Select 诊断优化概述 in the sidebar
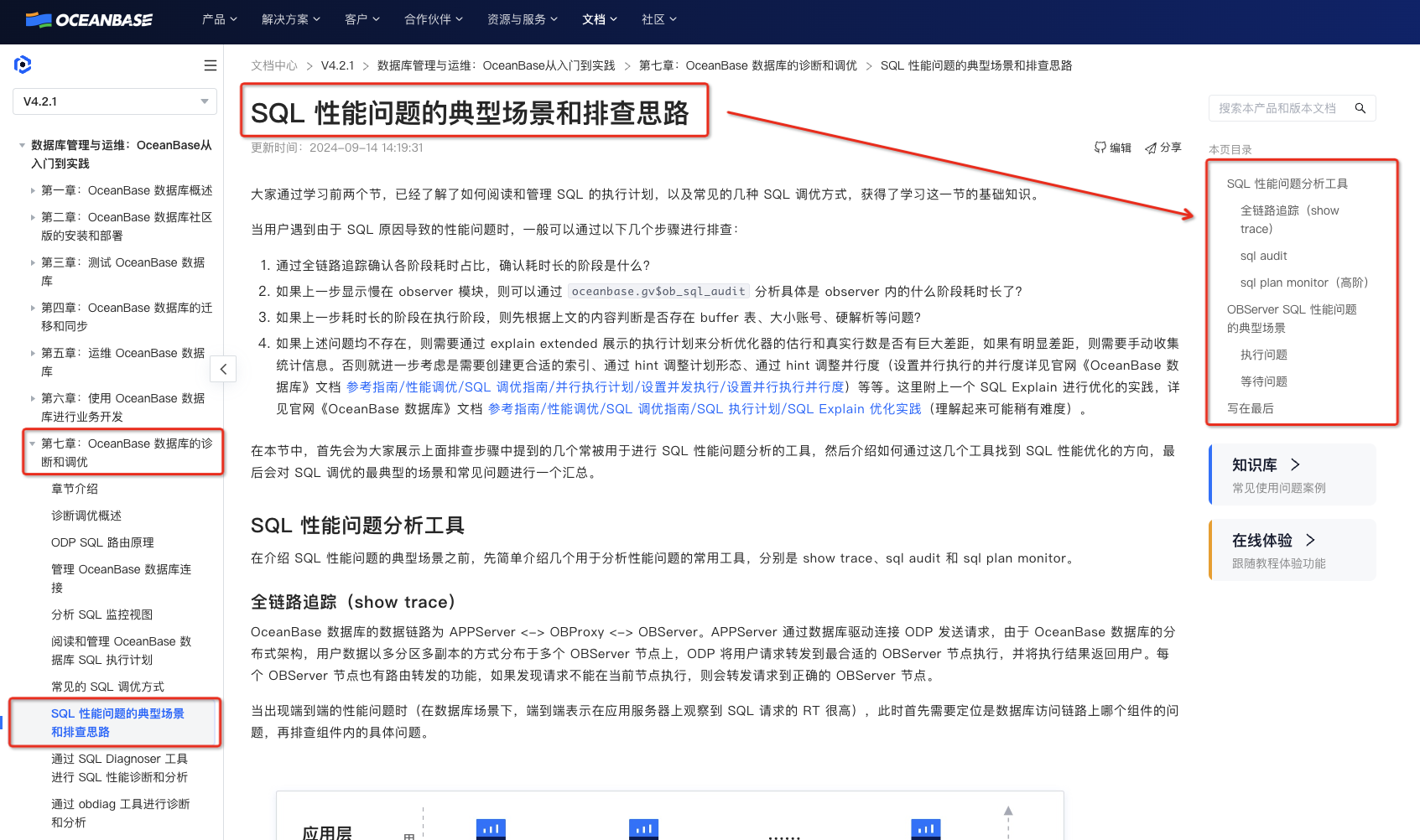1420x840 pixels. 85,515
